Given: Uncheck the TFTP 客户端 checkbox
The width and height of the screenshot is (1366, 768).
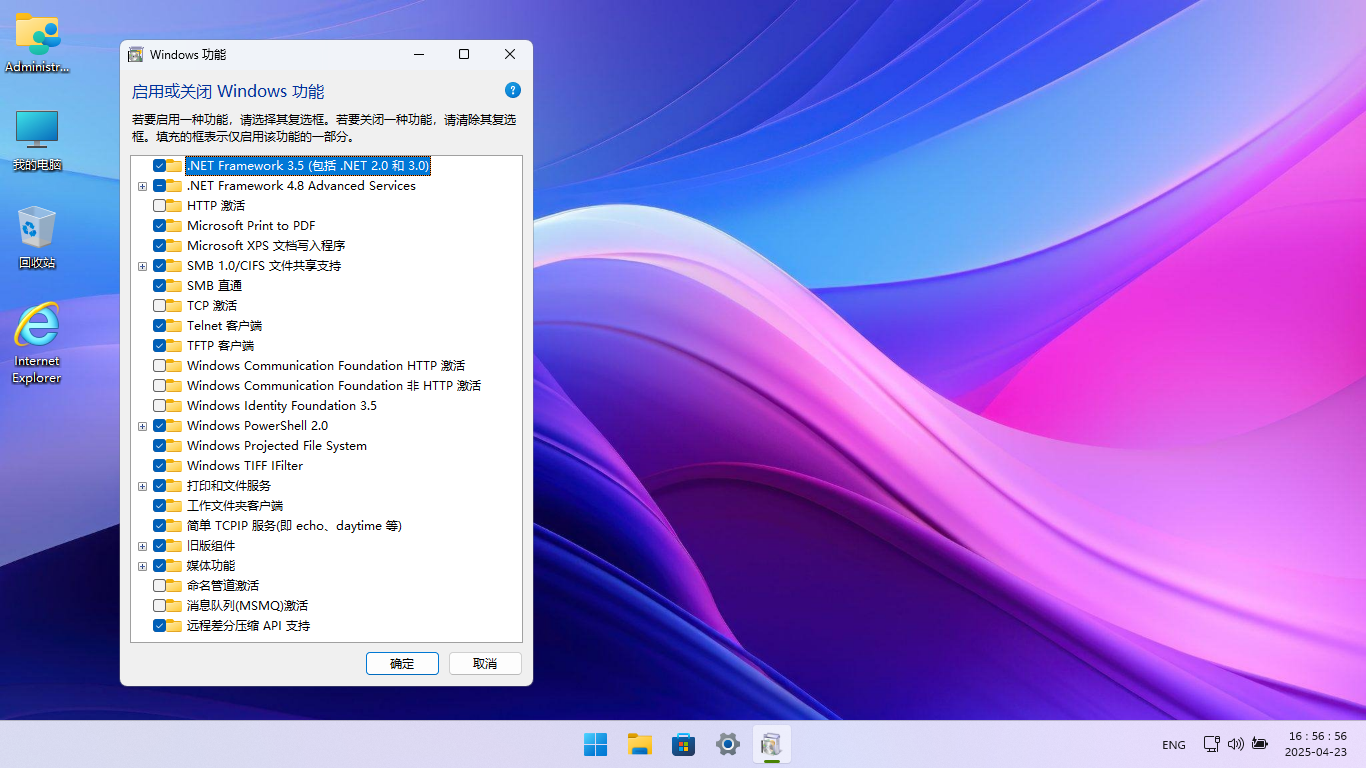Looking at the screenshot, I should point(159,345).
